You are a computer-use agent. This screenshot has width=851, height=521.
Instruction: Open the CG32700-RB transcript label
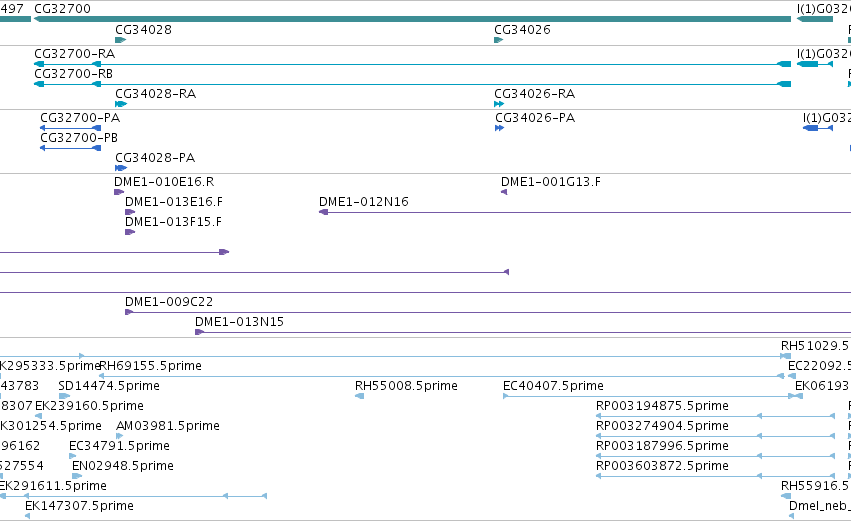(x=73, y=74)
